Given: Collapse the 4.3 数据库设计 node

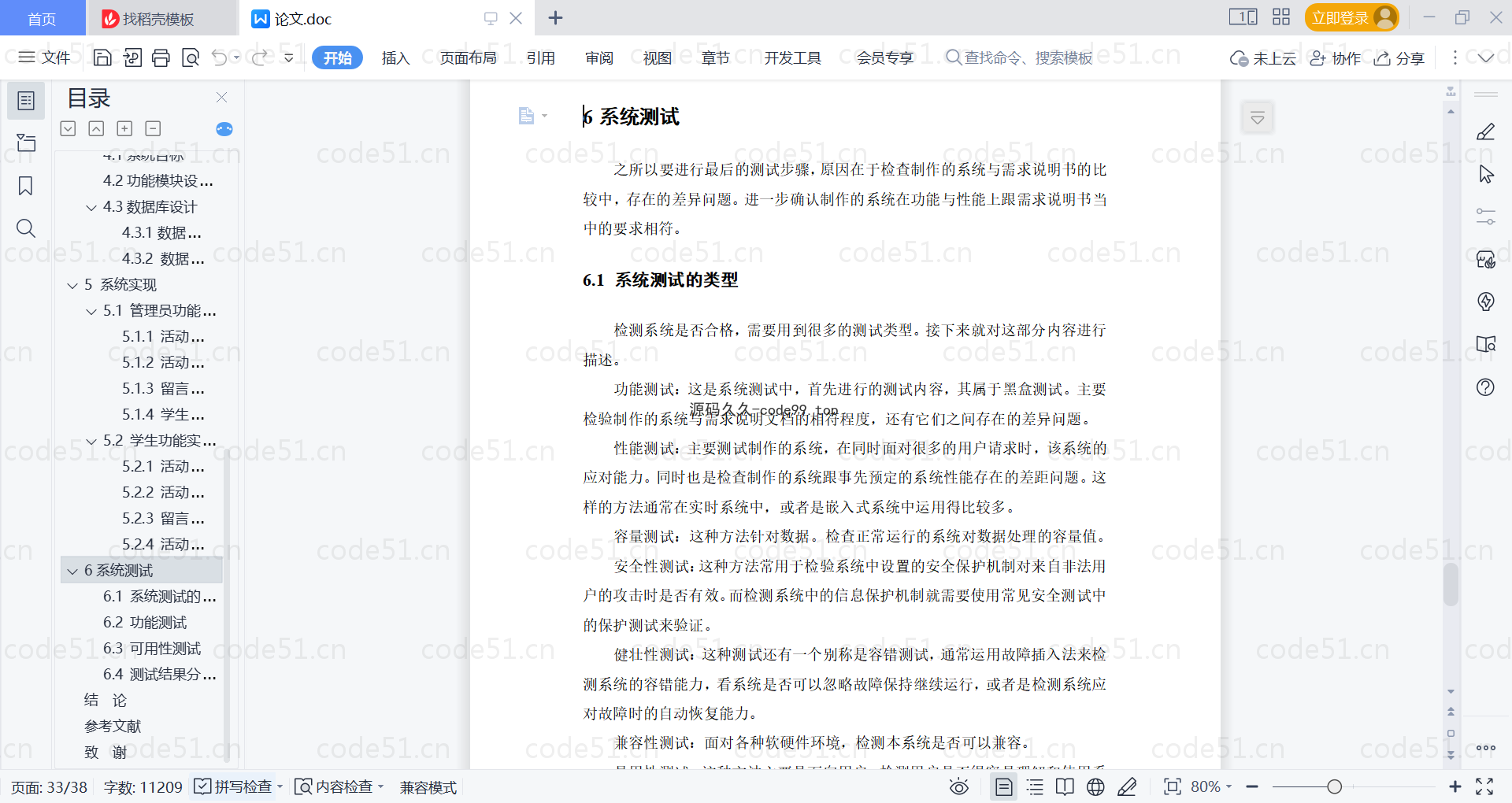Looking at the screenshot, I should (91, 207).
